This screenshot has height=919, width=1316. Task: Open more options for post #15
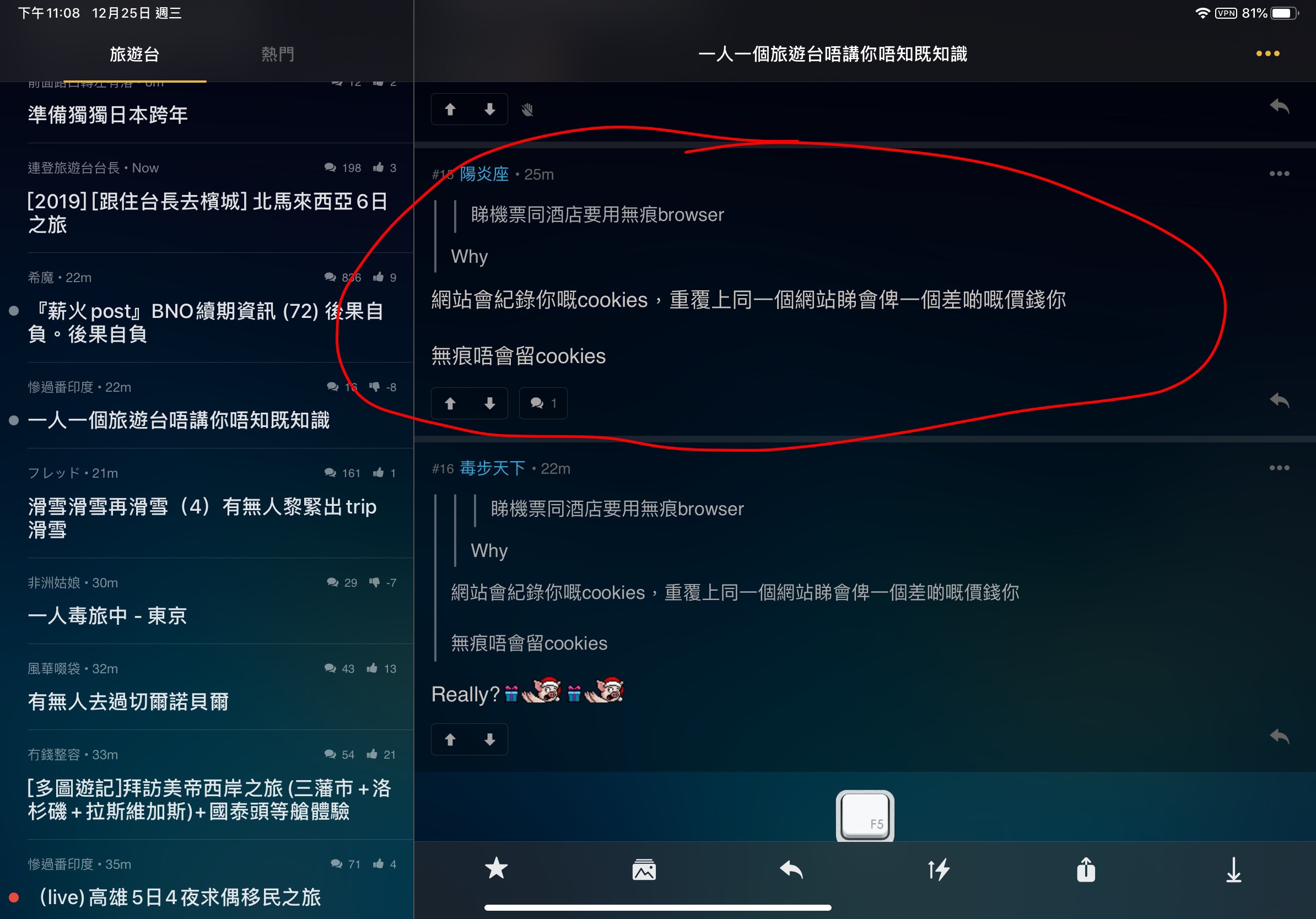pos(1279,174)
